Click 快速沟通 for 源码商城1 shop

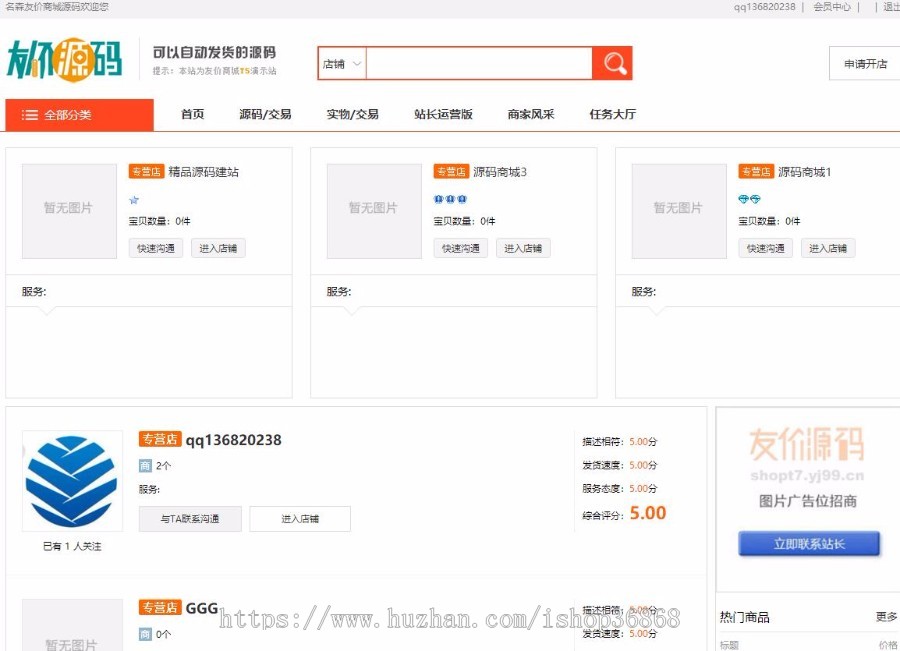coord(765,248)
